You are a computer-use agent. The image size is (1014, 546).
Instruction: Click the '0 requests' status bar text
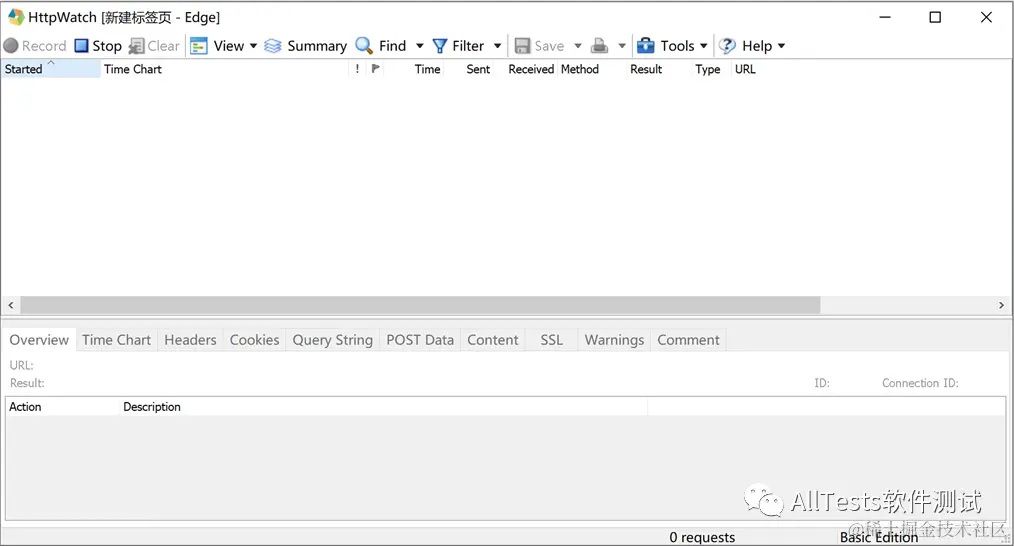pos(702,537)
